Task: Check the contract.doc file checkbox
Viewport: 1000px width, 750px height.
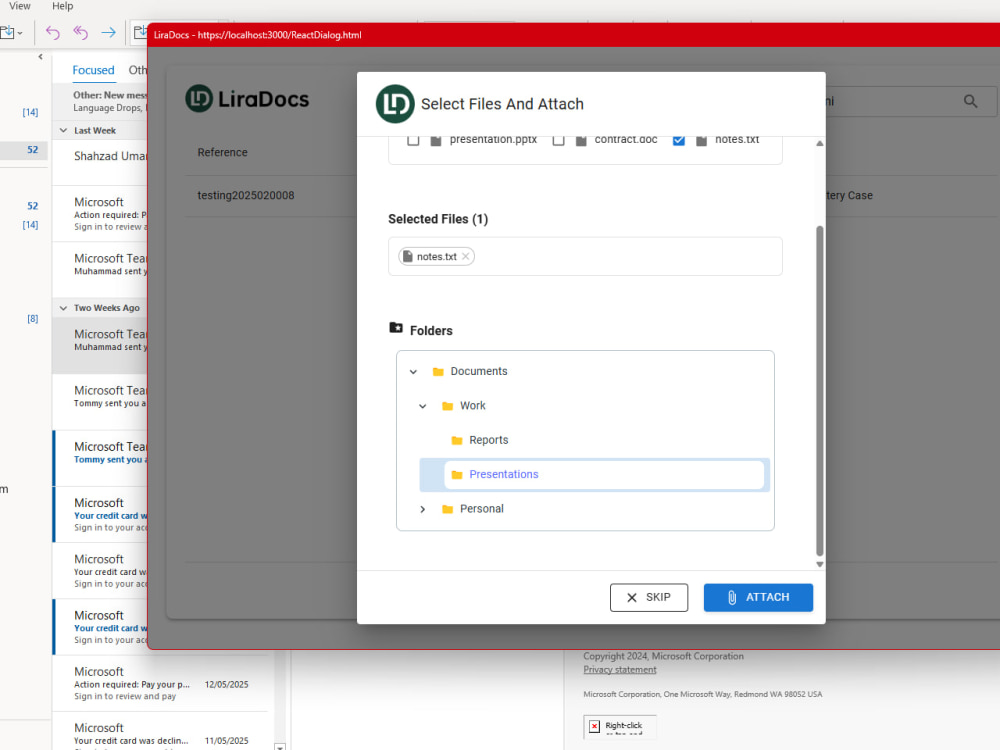Action: [x=559, y=140]
